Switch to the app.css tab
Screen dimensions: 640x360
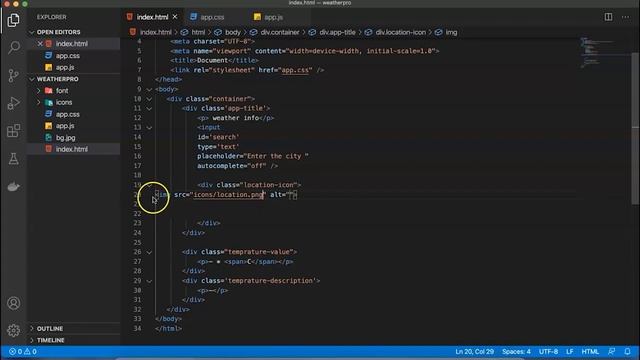212,17
